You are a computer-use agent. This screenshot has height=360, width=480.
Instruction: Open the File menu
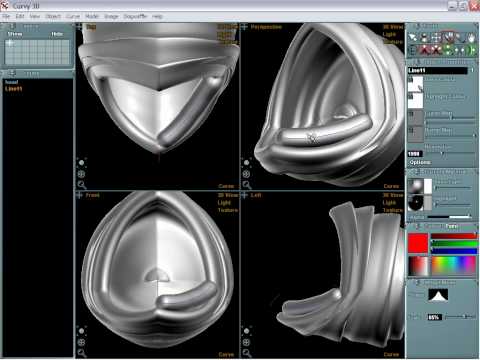(x=6, y=16)
